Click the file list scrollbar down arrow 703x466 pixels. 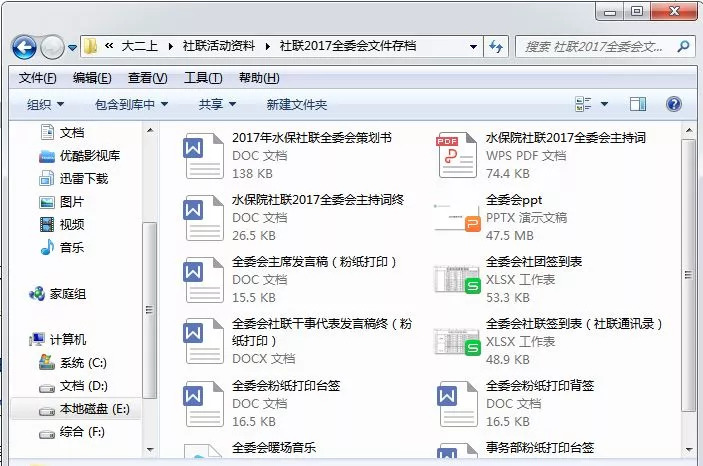689,449
